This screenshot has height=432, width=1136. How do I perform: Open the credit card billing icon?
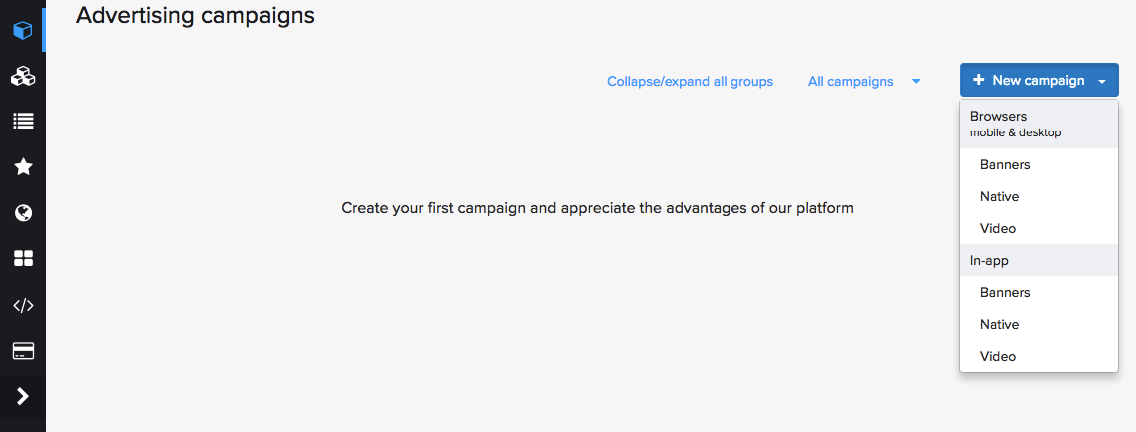[x=22, y=351]
